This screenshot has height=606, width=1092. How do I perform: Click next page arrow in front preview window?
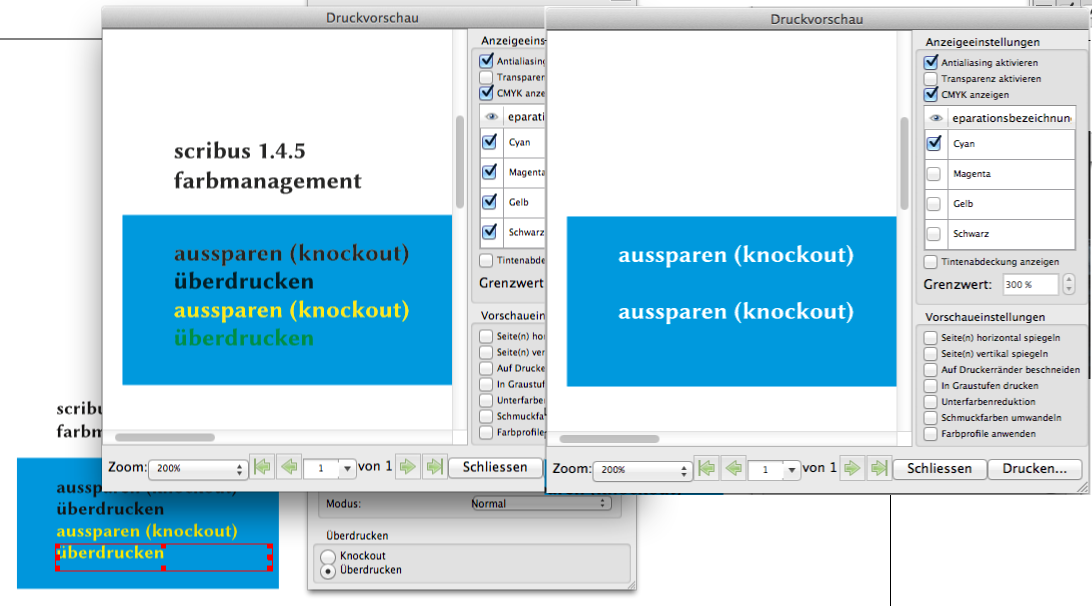click(852, 468)
